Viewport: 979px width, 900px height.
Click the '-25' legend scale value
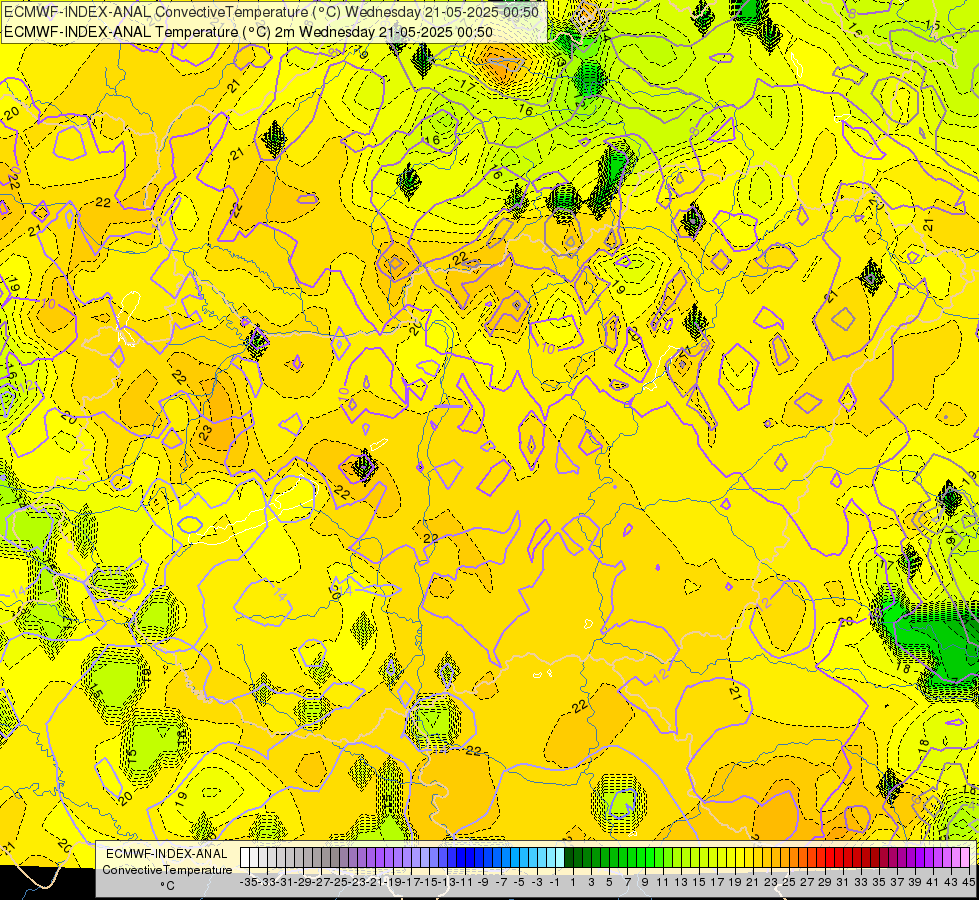click(x=340, y=883)
